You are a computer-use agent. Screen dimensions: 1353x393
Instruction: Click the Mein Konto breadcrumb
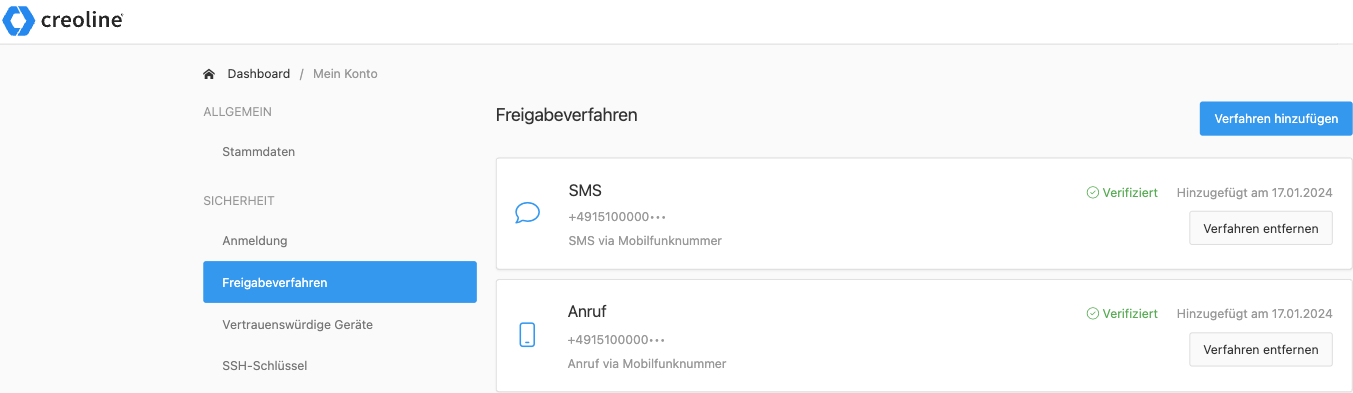[x=345, y=74]
